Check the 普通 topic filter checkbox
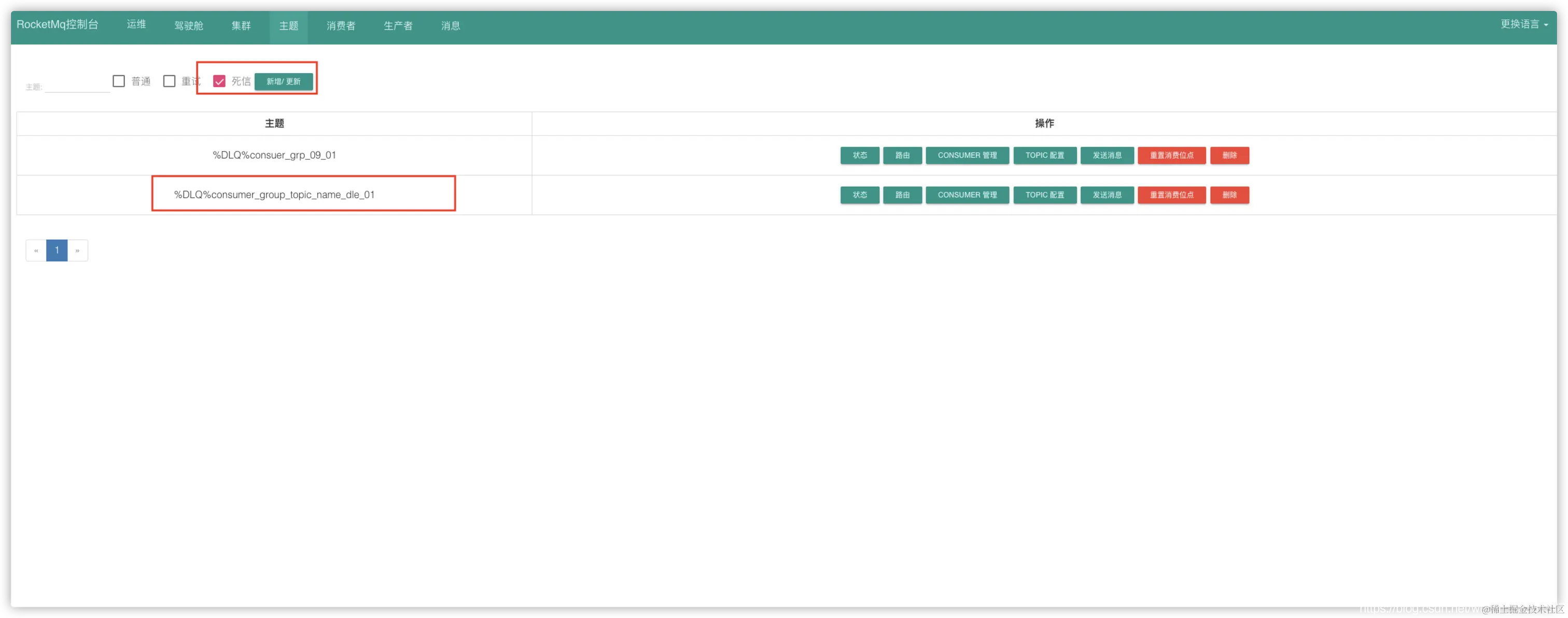1568x618 pixels. [x=119, y=81]
